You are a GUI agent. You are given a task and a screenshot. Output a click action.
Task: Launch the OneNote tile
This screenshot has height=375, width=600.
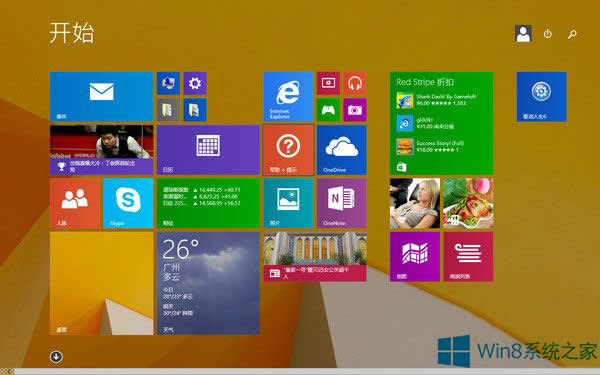341,203
